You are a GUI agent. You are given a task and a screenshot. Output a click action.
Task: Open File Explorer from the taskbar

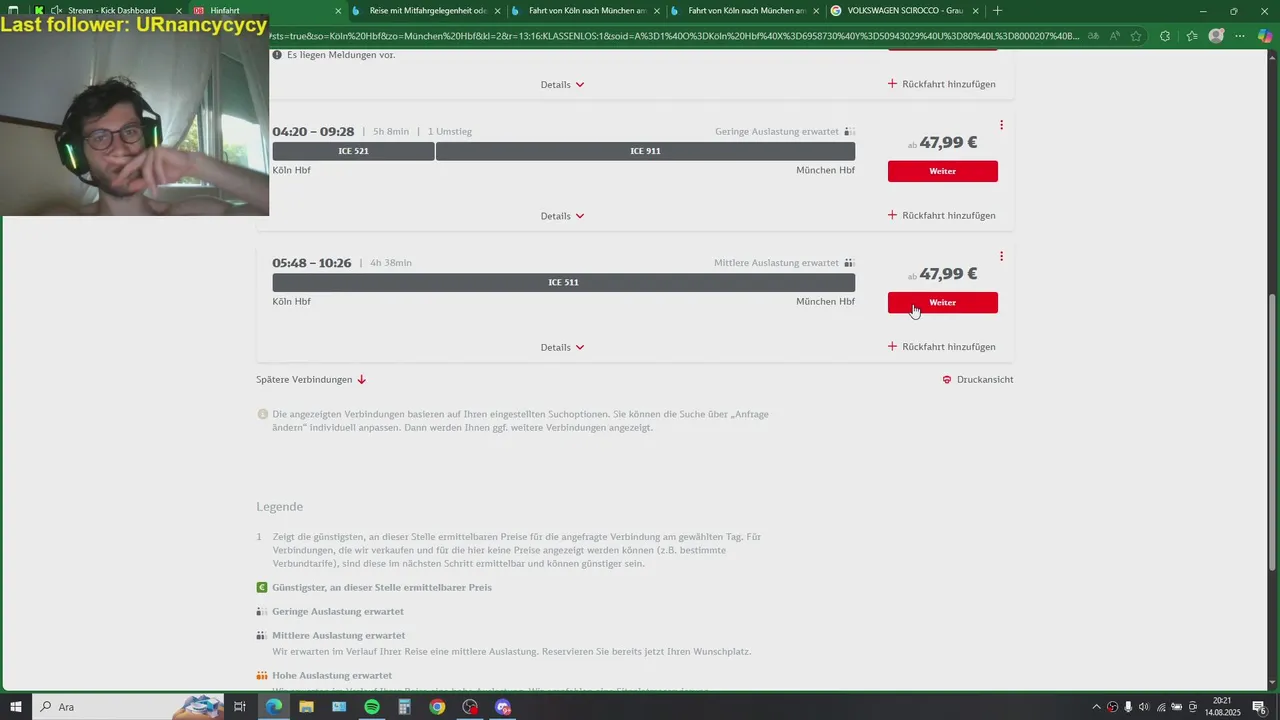(x=306, y=707)
